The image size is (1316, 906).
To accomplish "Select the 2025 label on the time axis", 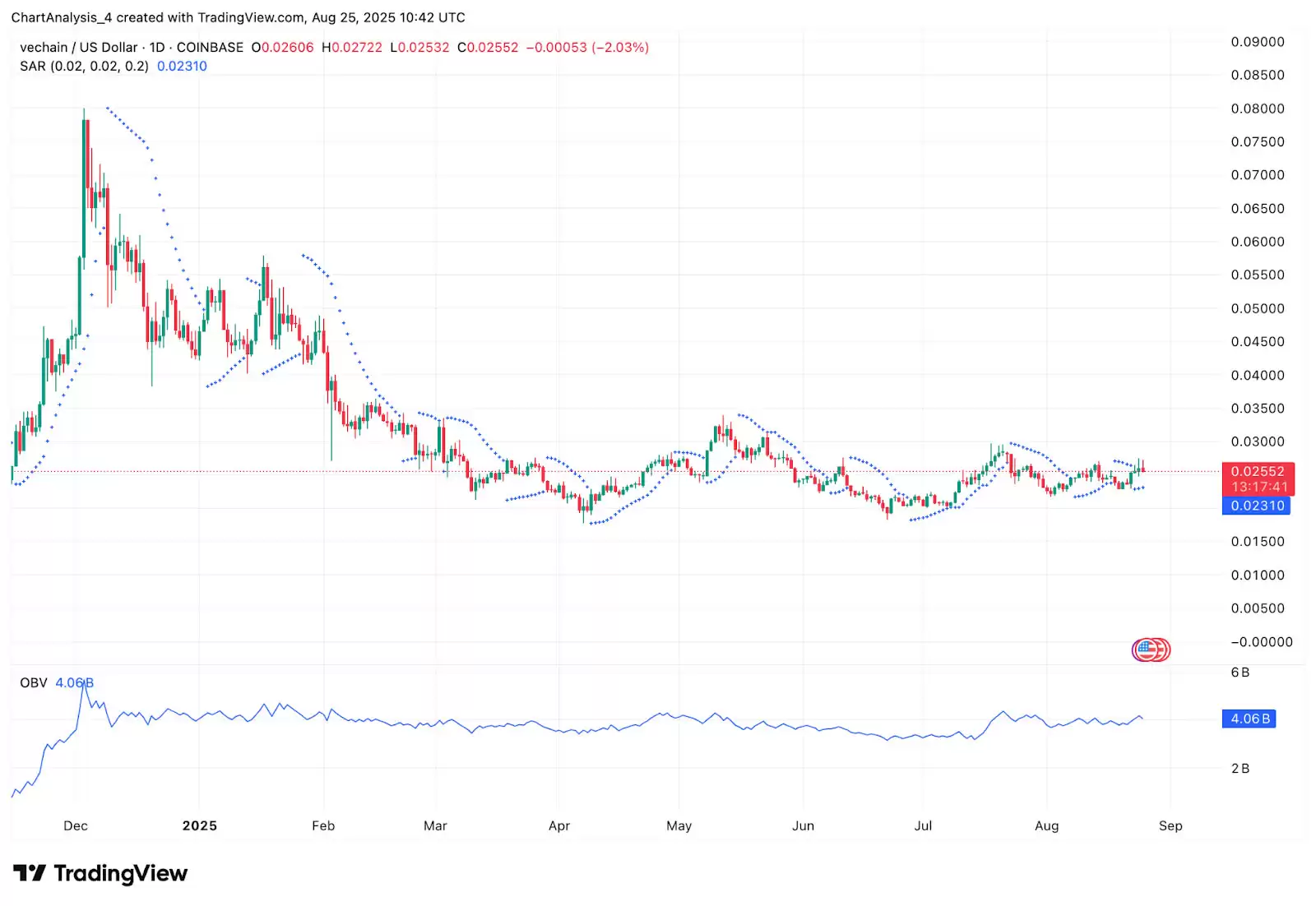I will [200, 825].
